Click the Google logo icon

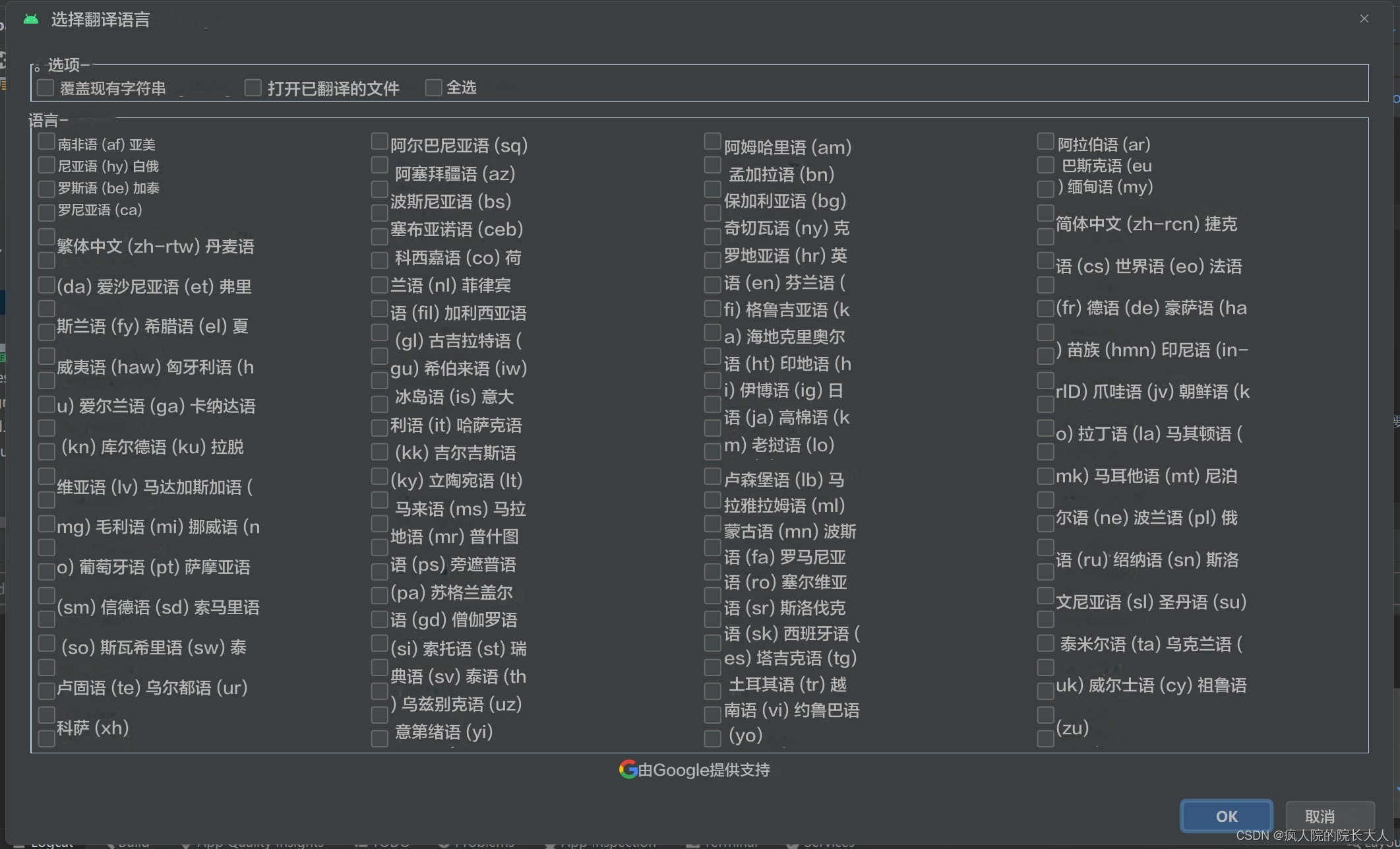click(628, 769)
